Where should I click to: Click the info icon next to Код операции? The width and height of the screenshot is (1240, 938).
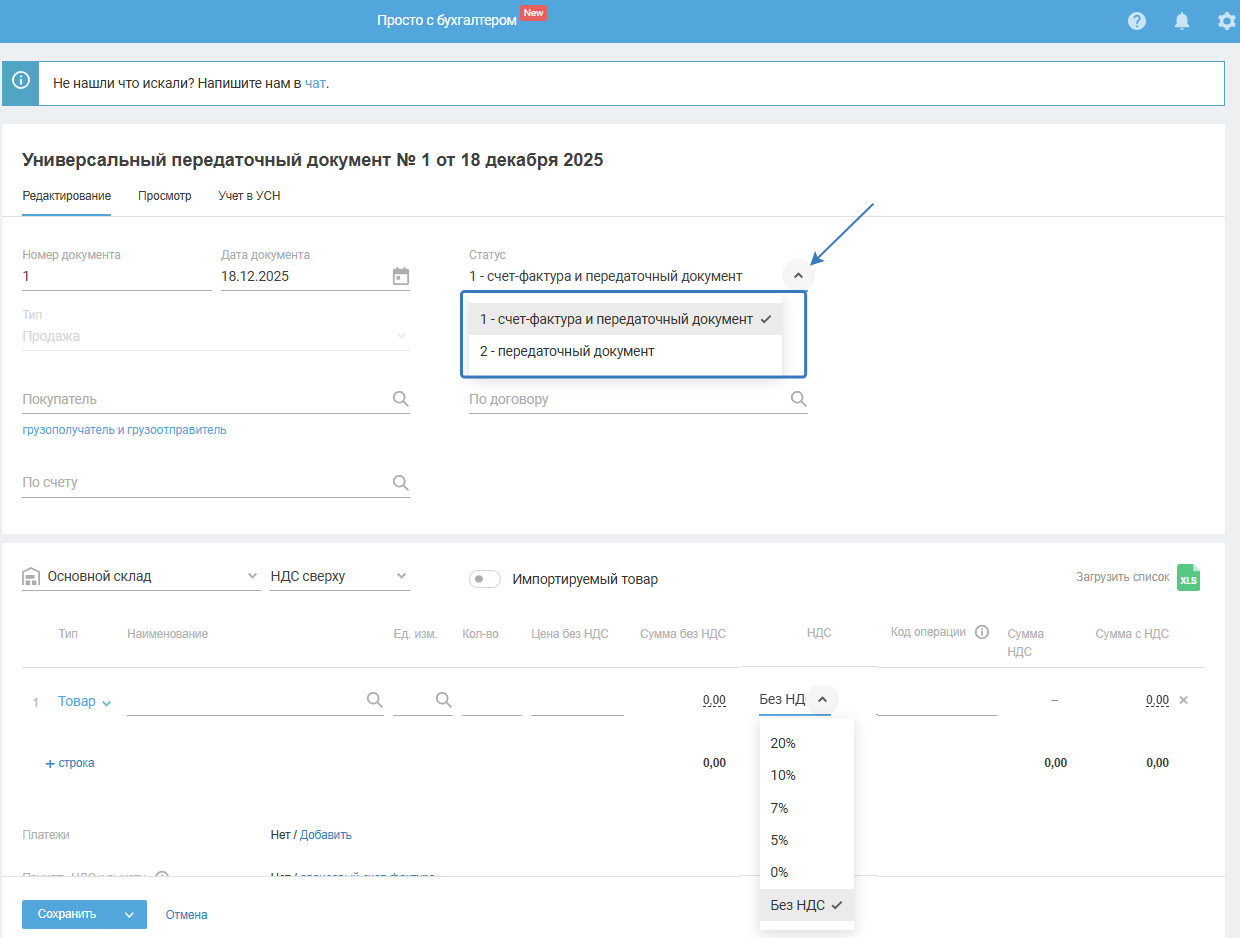click(982, 632)
